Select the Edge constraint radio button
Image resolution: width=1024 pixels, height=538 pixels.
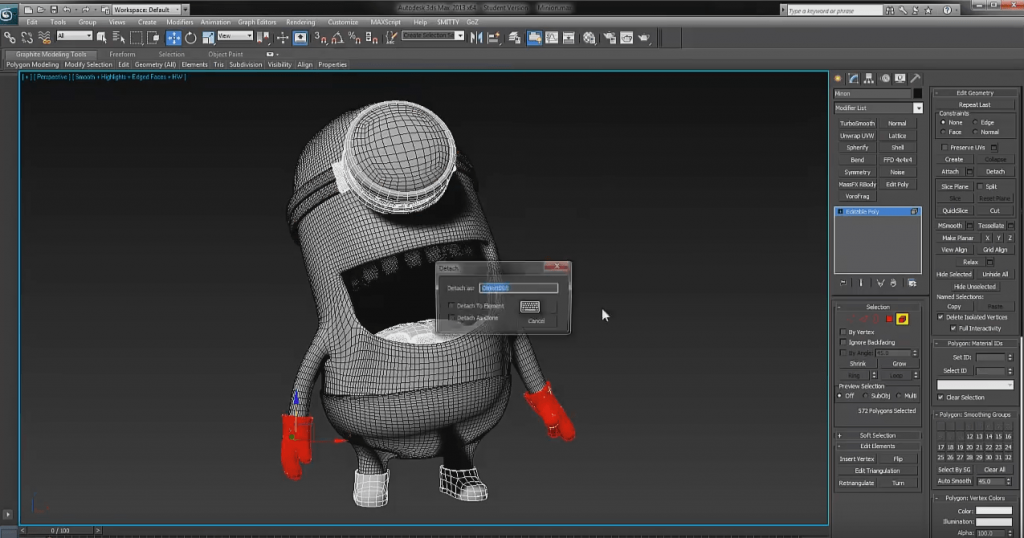click(976, 122)
